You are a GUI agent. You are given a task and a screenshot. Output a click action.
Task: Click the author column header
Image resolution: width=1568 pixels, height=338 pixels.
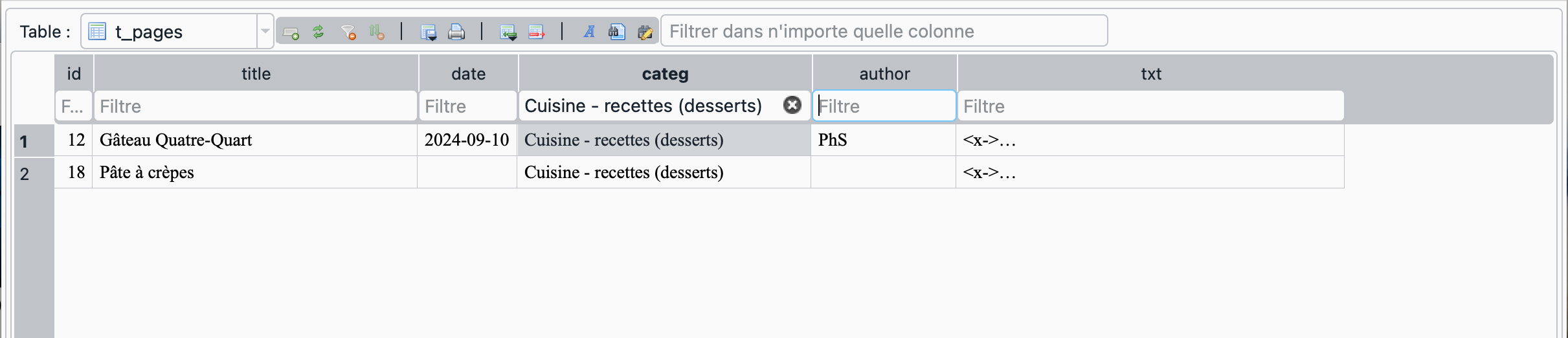coord(884,73)
